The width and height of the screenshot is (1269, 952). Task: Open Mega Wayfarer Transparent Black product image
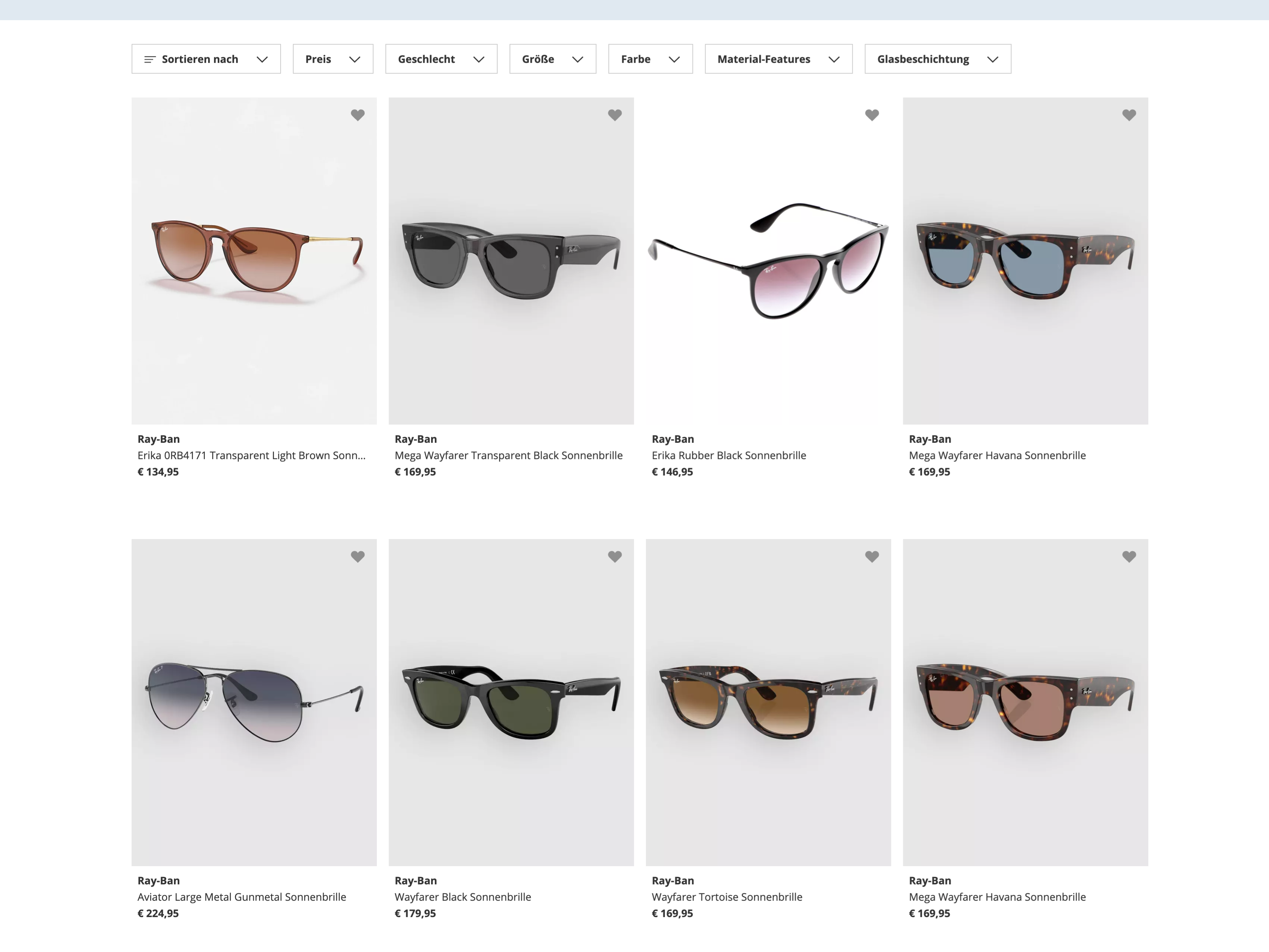511,261
